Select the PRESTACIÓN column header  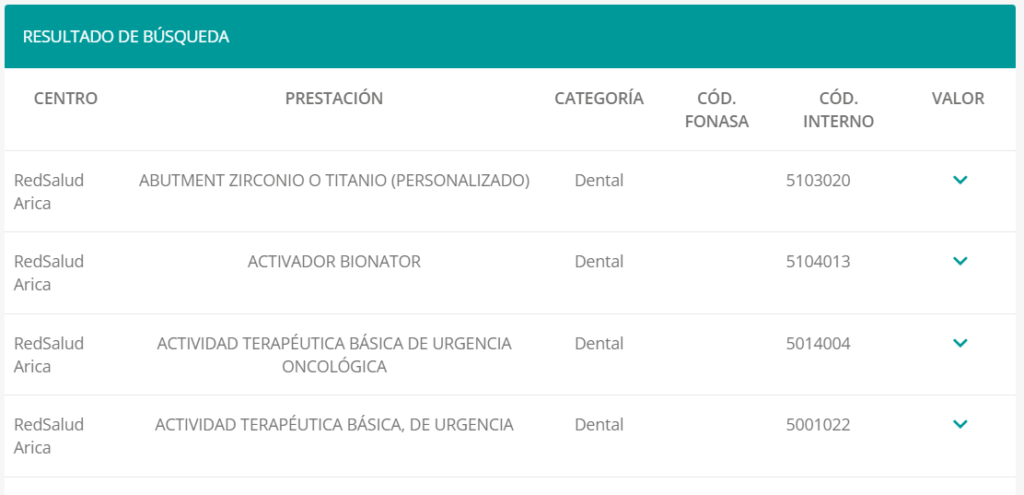334,99
